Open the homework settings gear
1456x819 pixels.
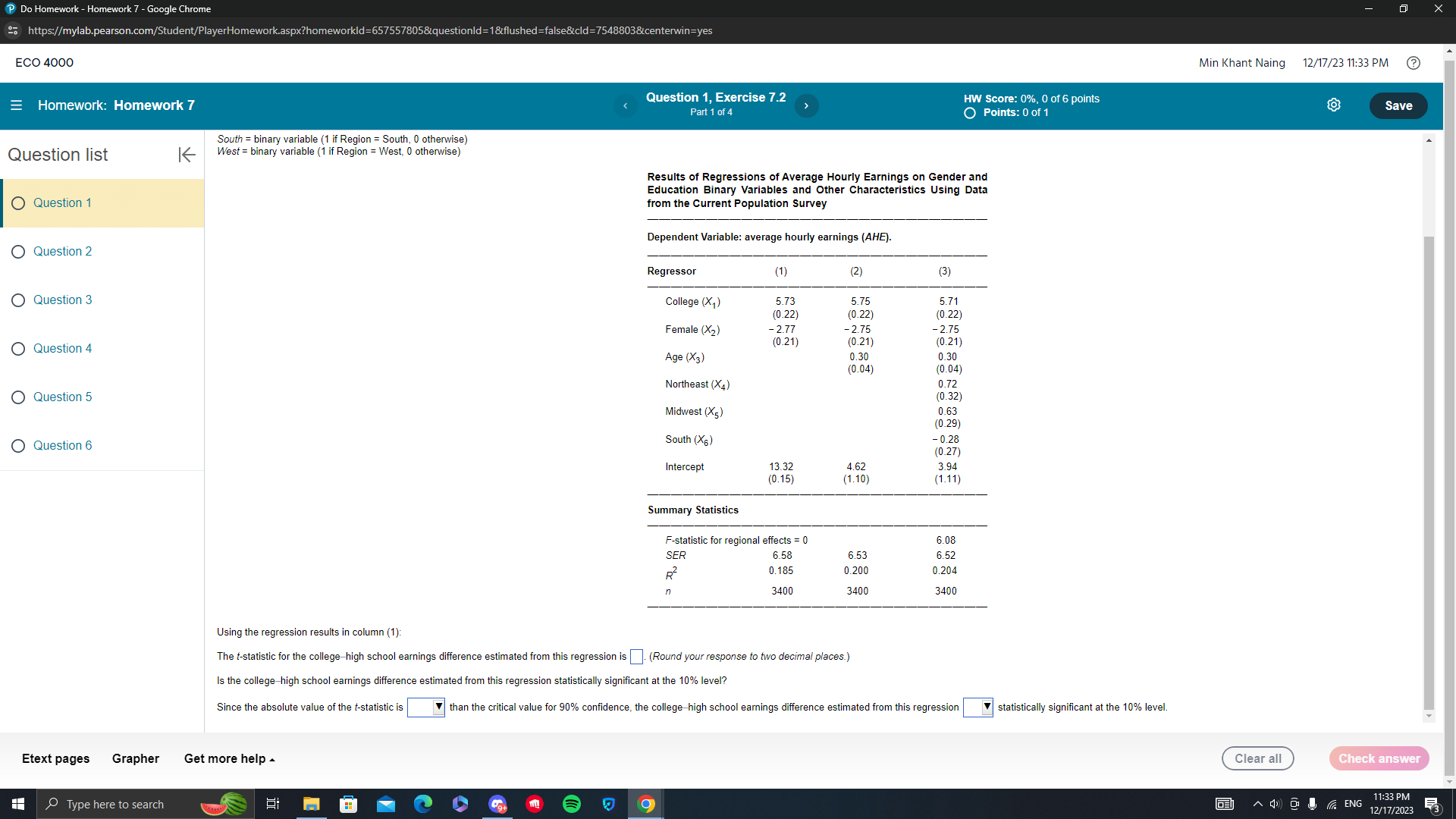[1335, 105]
